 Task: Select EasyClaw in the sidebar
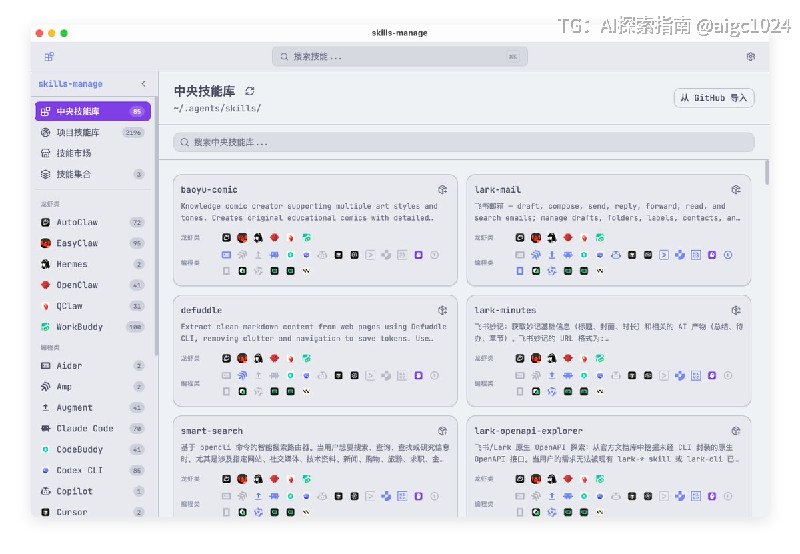[x=93, y=243]
